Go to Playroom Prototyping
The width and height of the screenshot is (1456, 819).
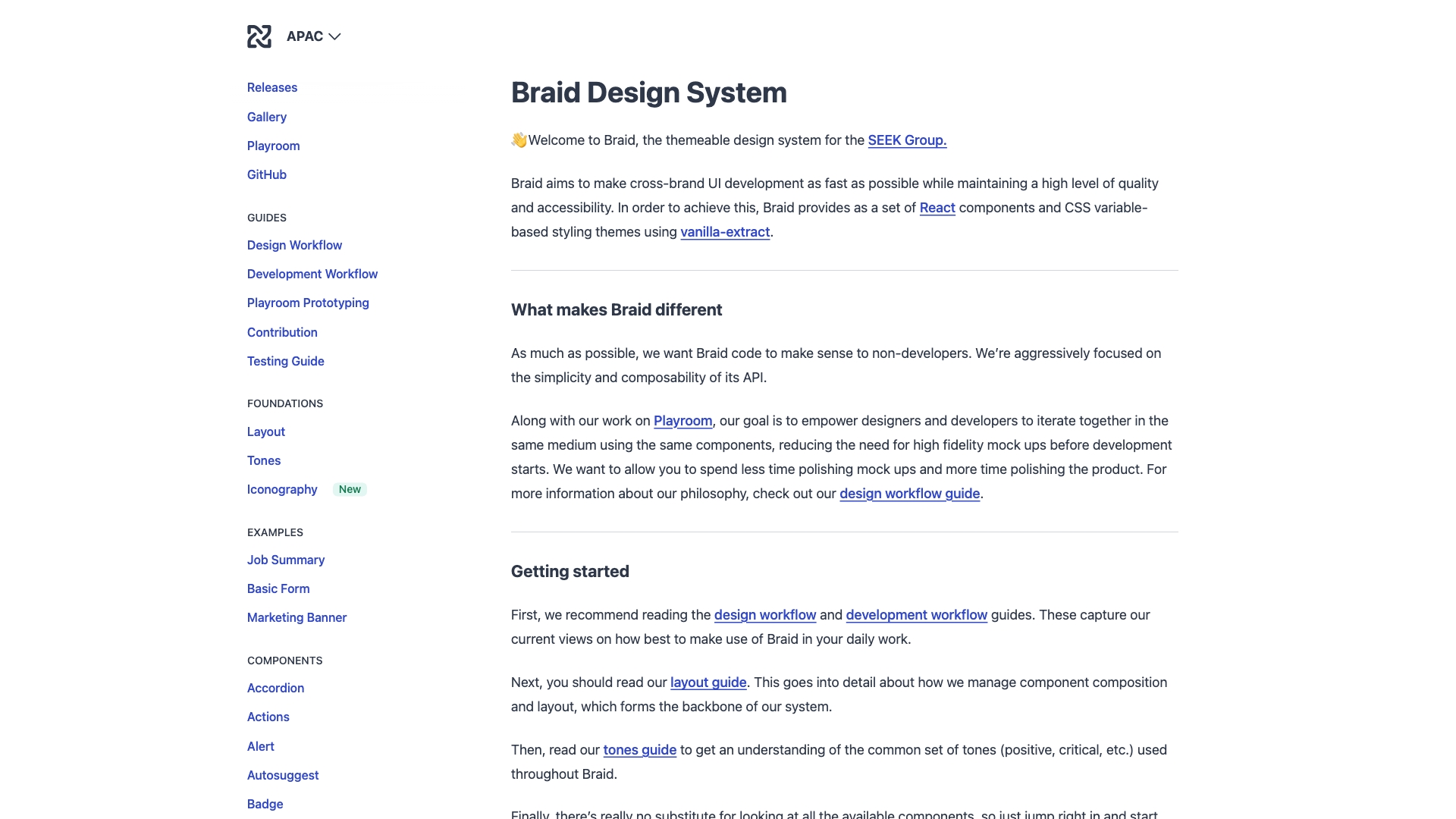(x=307, y=303)
